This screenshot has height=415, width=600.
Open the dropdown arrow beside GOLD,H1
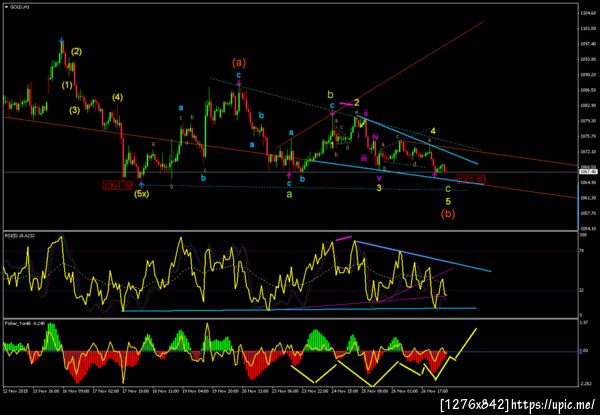(6, 7)
